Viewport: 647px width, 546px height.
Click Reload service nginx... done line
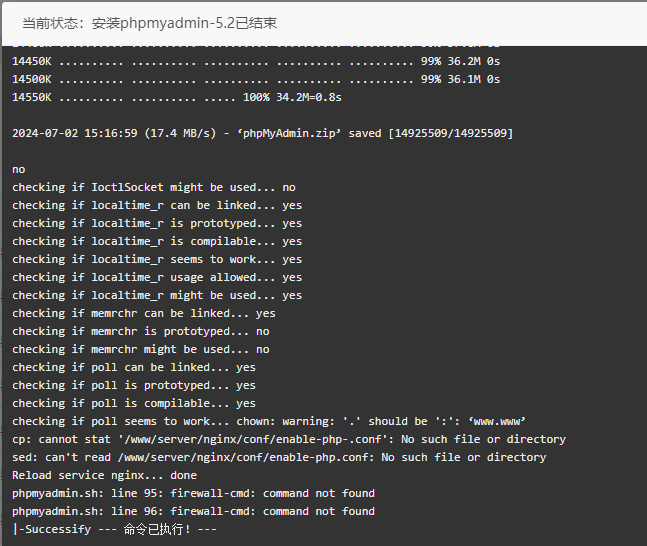tap(104, 475)
